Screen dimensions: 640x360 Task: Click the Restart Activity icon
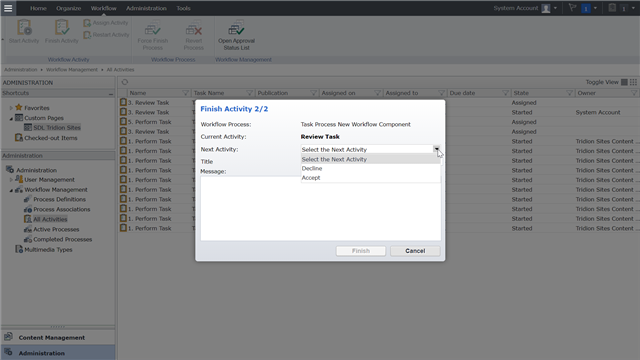click(x=87, y=35)
